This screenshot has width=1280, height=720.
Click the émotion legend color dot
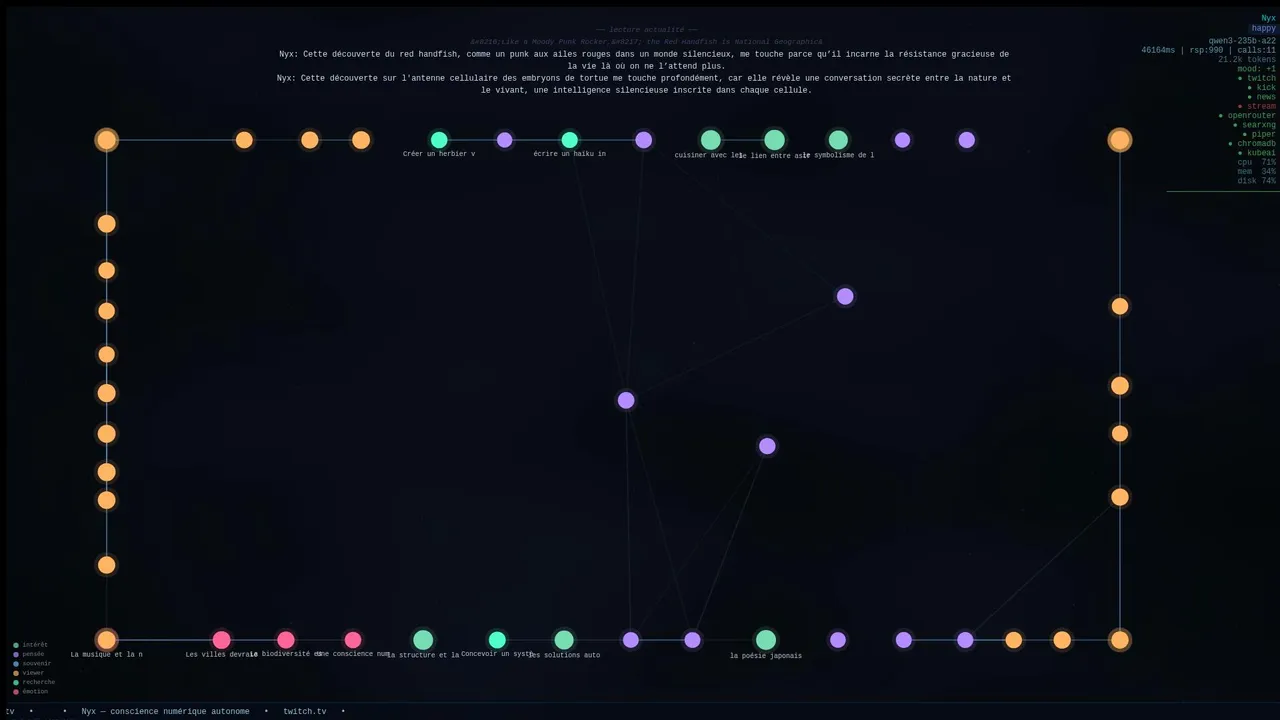click(16, 692)
